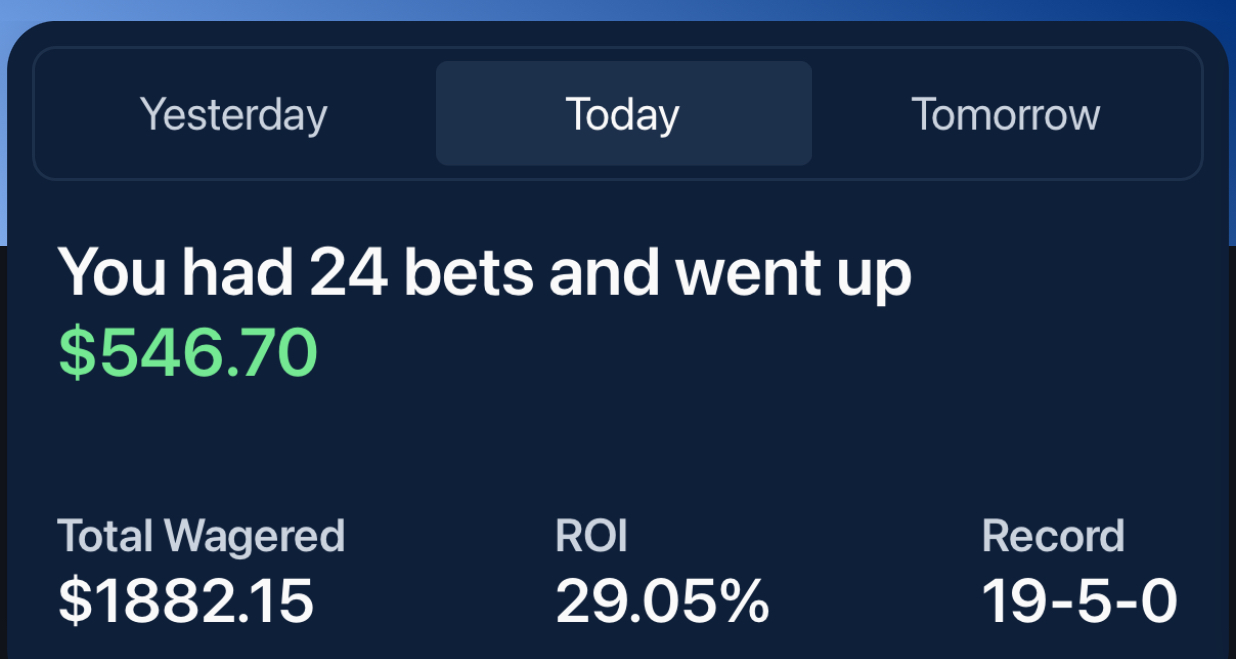This screenshot has height=659, width=1236.
Task: Click the Record label
Action: coord(1053,536)
